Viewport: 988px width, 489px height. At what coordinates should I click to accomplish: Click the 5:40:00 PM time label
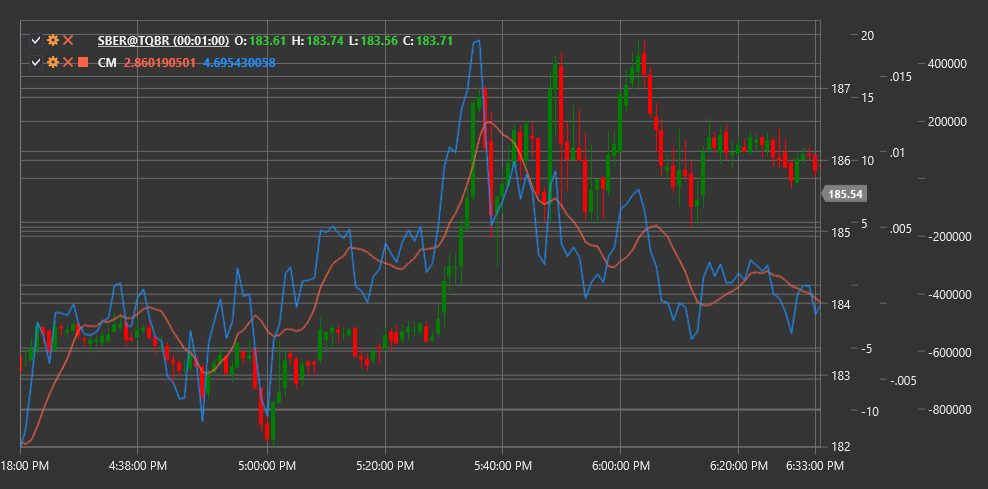click(x=502, y=466)
